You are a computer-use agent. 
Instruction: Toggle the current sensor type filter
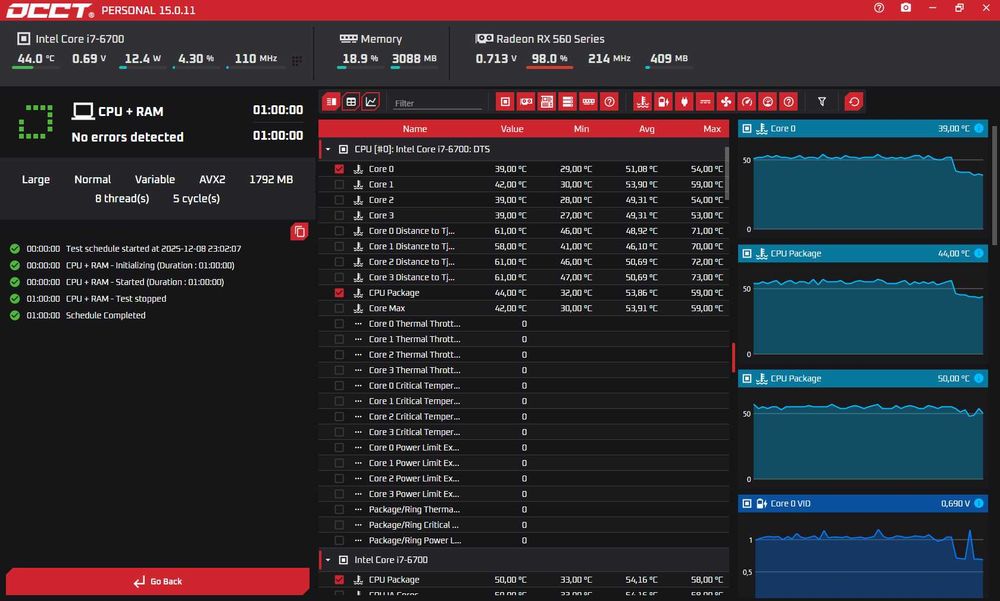[705, 101]
